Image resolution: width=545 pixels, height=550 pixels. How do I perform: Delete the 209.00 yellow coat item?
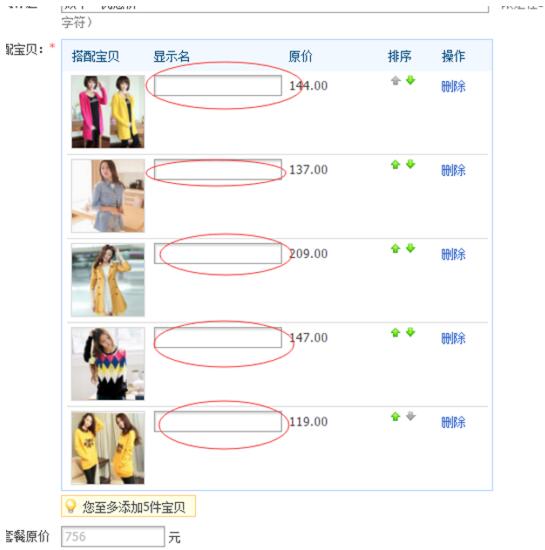click(x=453, y=254)
